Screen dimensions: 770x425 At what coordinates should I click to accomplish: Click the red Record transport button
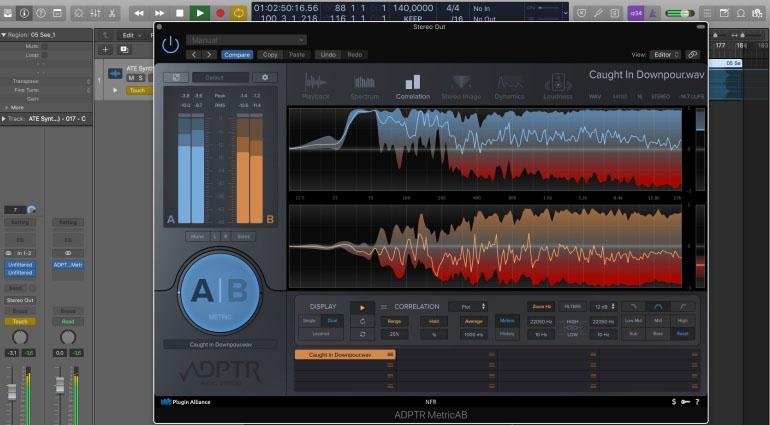[220, 13]
